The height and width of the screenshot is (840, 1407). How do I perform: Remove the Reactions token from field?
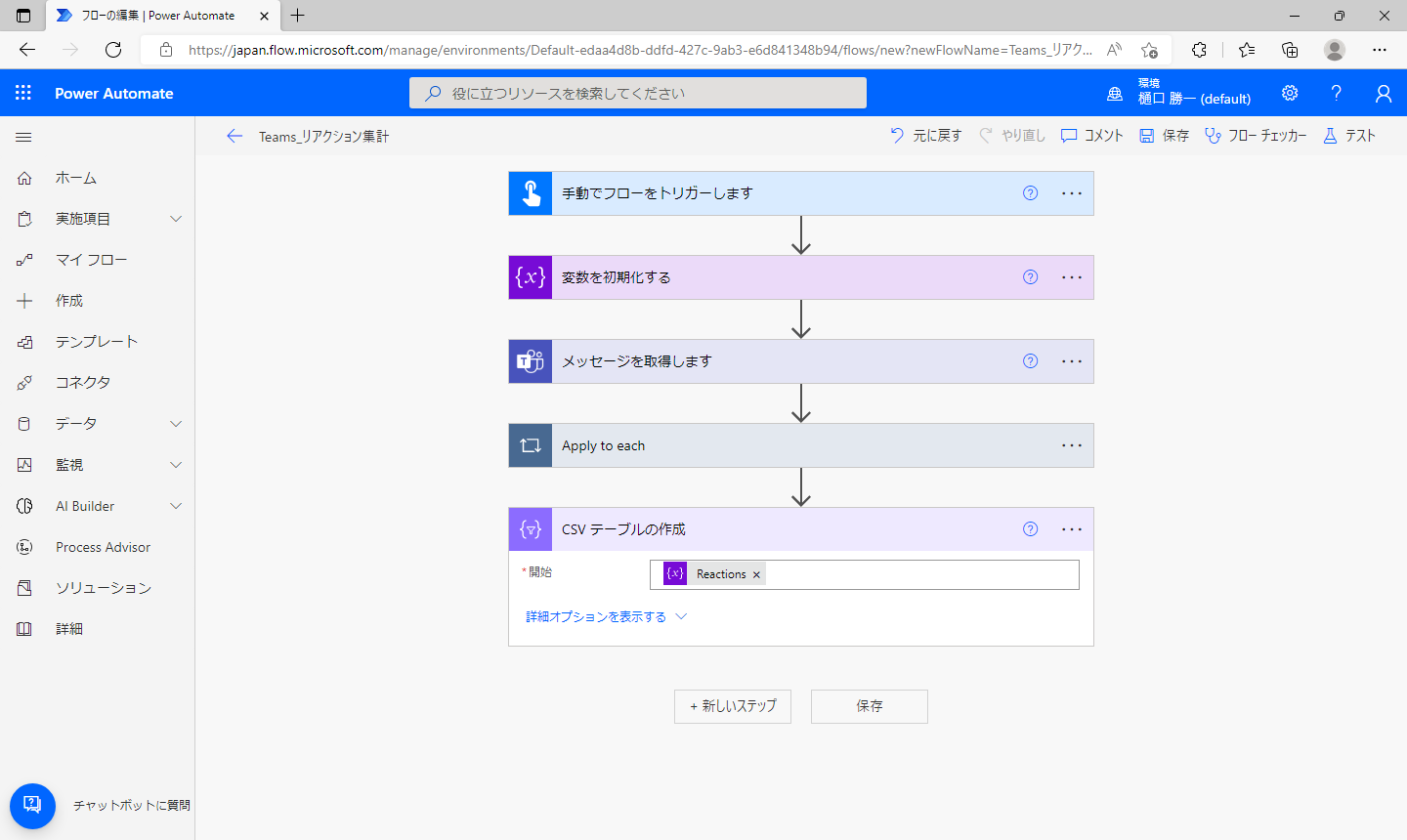click(756, 575)
